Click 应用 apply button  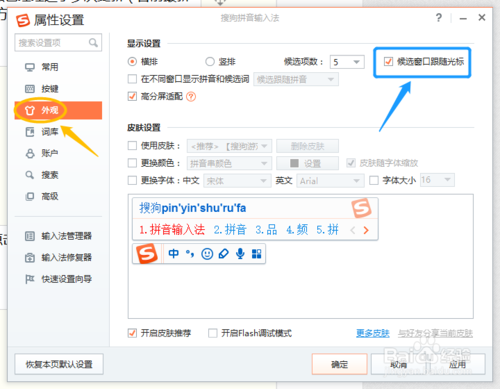click(x=457, y=364)
